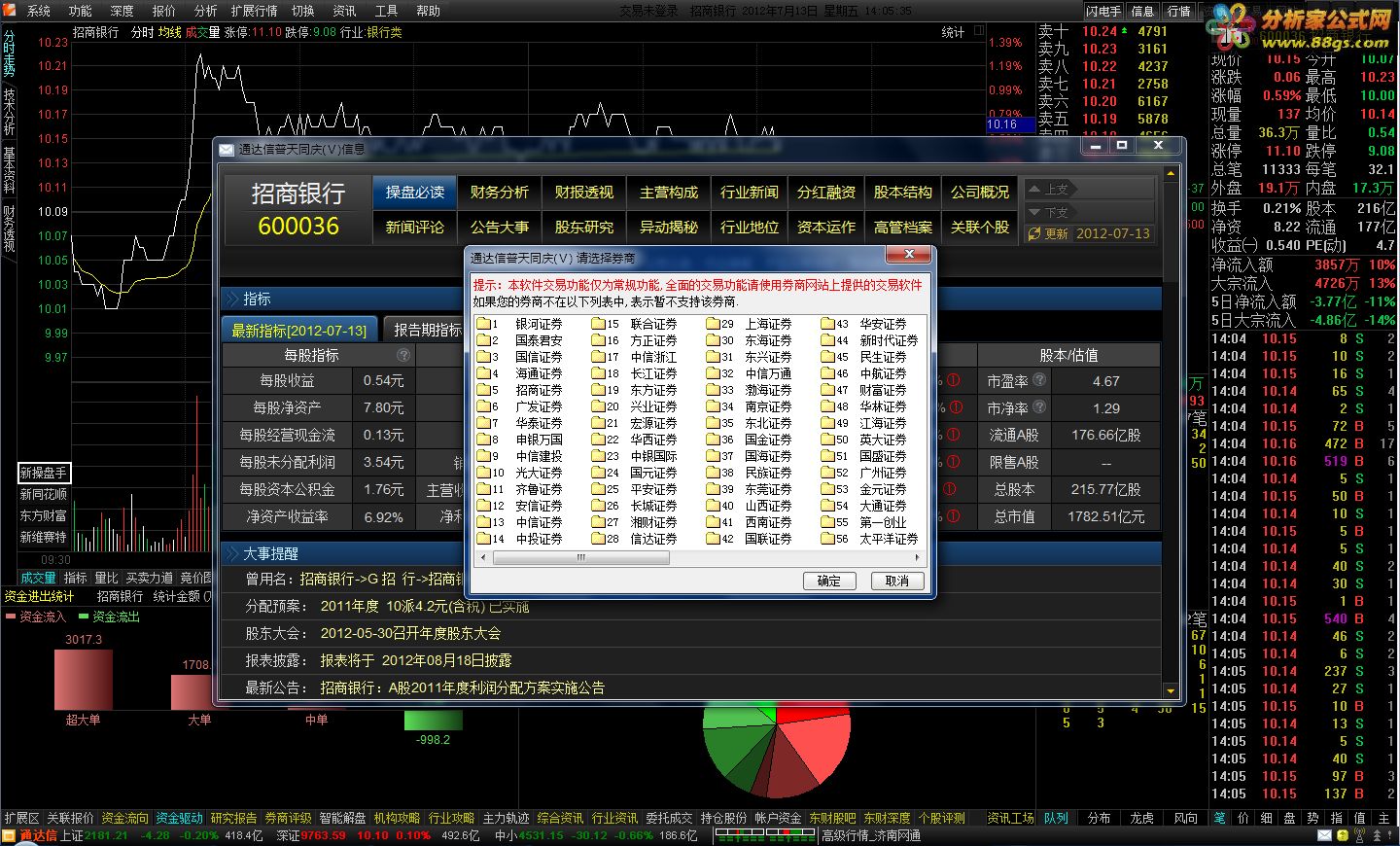Toggle 值 view in bottom-right strip

click(1360, 819)
